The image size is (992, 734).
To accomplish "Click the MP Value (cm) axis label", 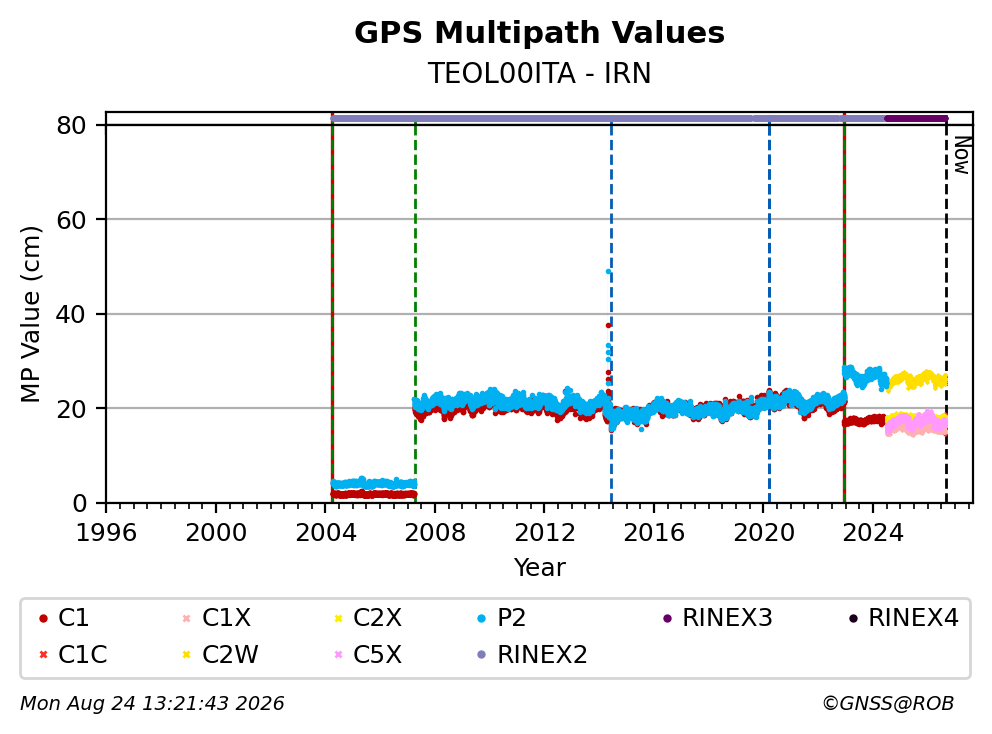I will (30, 314).
